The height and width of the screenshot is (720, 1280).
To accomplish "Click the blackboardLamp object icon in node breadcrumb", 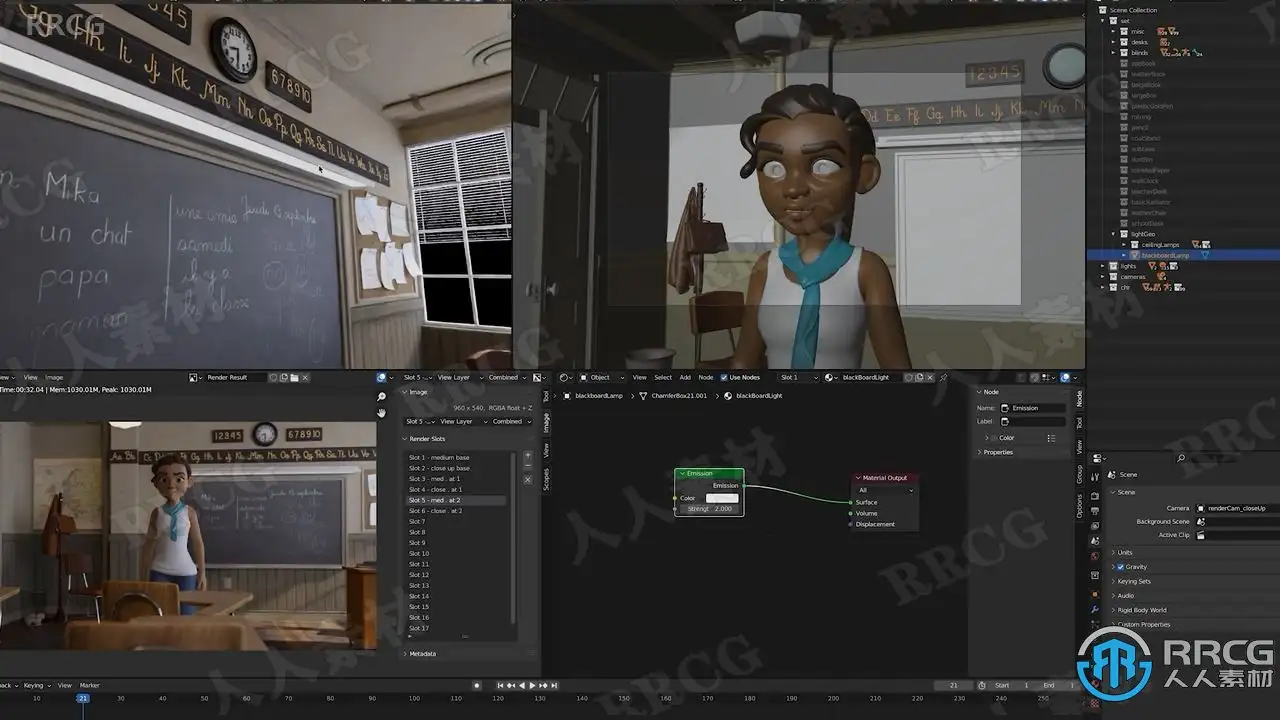I will click(x=567, y=396).
